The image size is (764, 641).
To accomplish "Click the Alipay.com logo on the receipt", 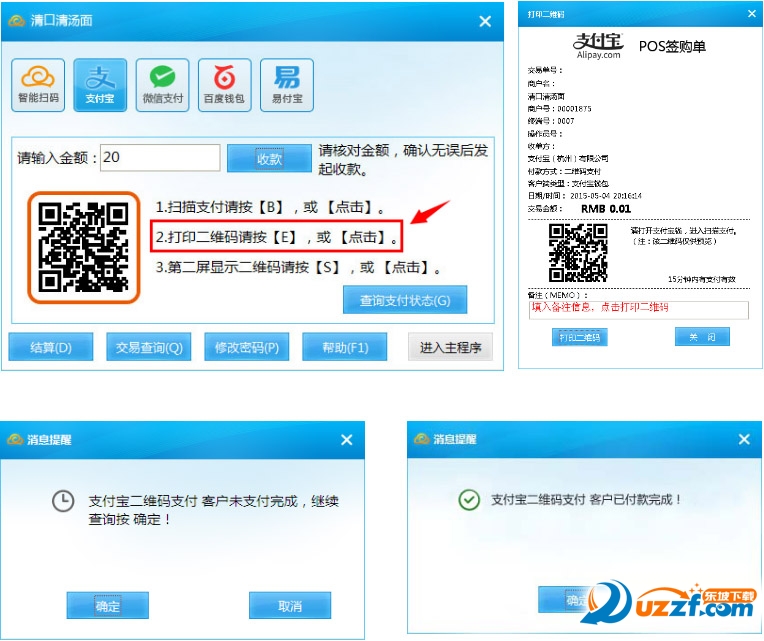I will pos(598,46).
